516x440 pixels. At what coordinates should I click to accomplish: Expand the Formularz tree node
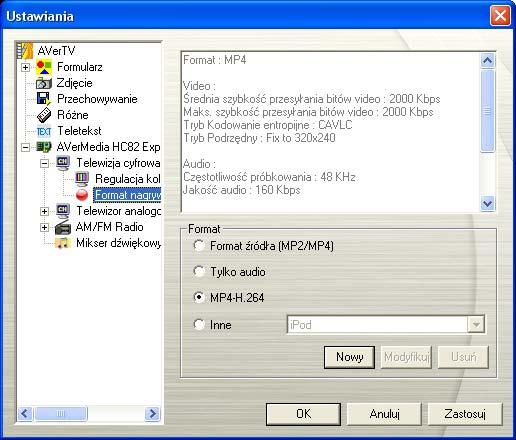click(x=25, y=67)
